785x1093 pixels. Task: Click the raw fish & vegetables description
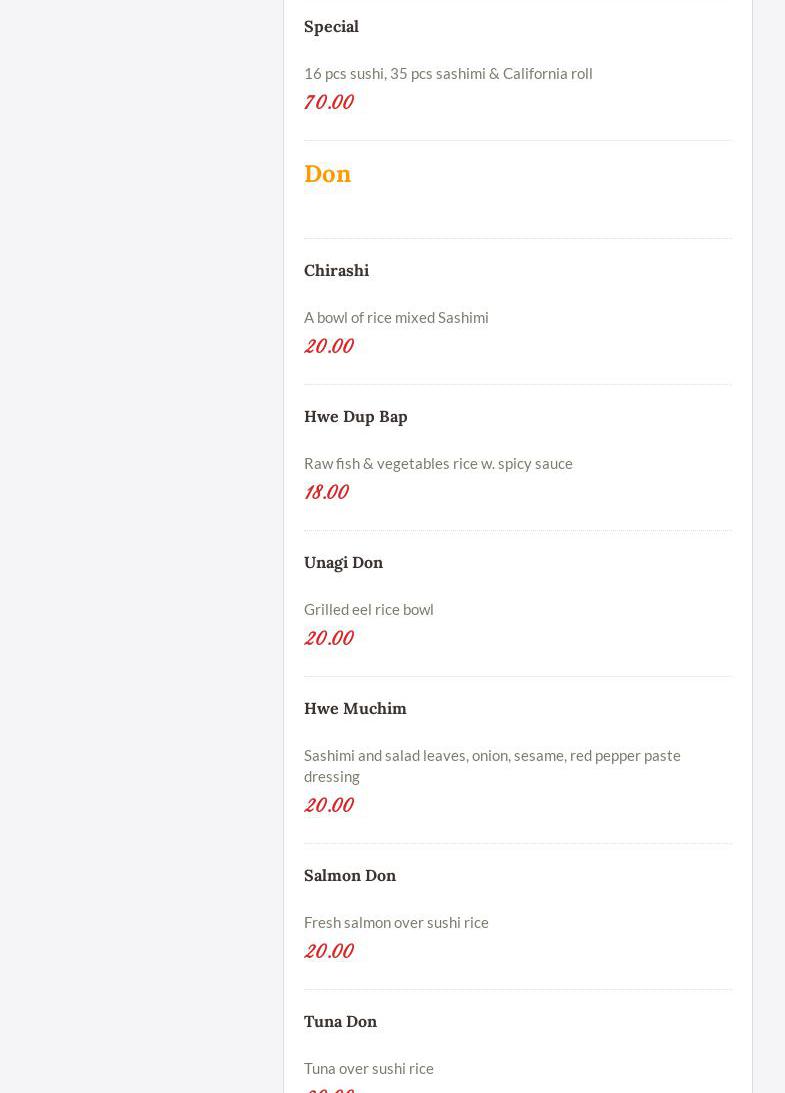tap(438, 463)
